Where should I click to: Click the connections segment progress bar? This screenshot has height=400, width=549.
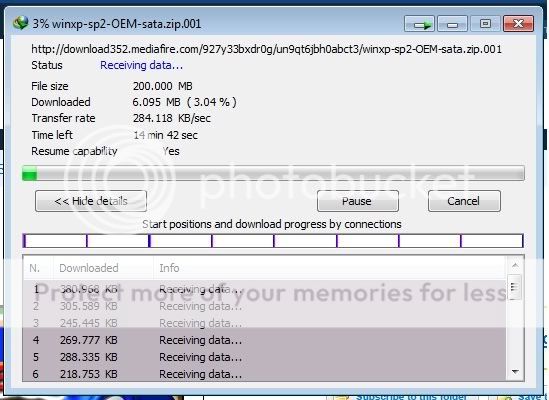273,241
